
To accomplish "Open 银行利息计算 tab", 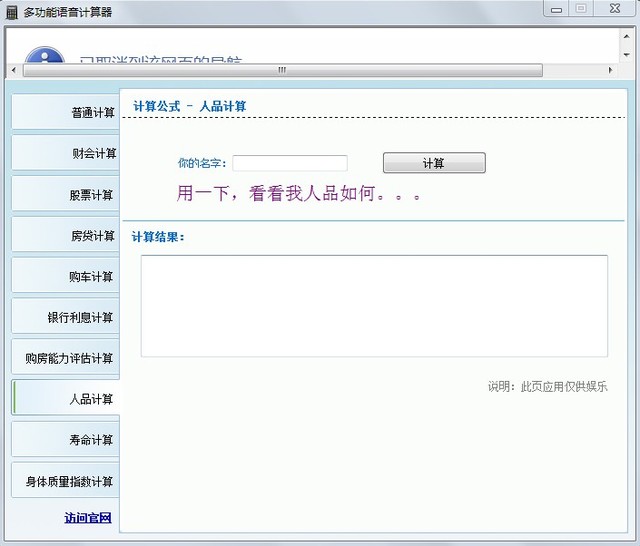I will click(66, 317).
